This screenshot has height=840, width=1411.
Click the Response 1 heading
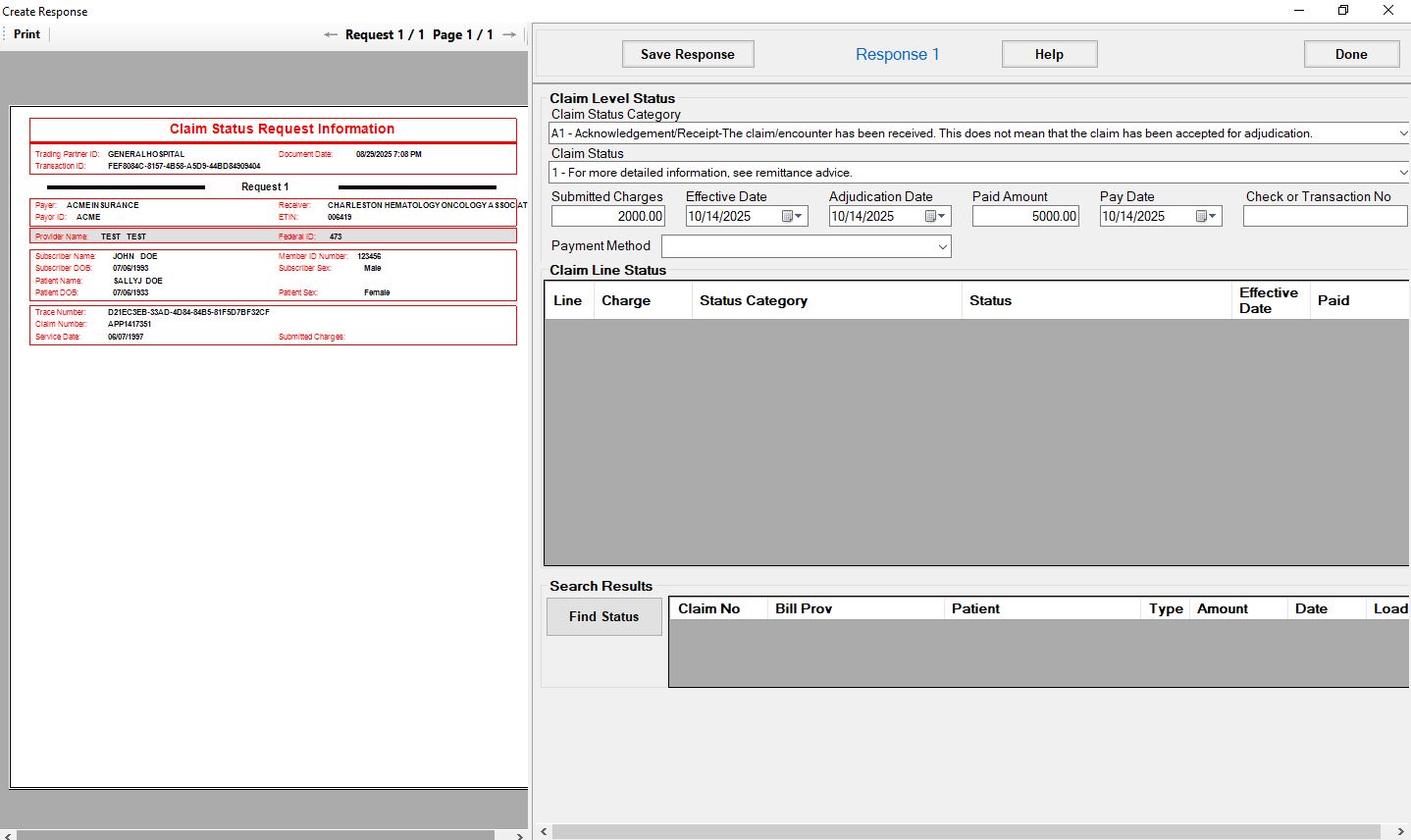pyautogui.click(x=897, y=54)
